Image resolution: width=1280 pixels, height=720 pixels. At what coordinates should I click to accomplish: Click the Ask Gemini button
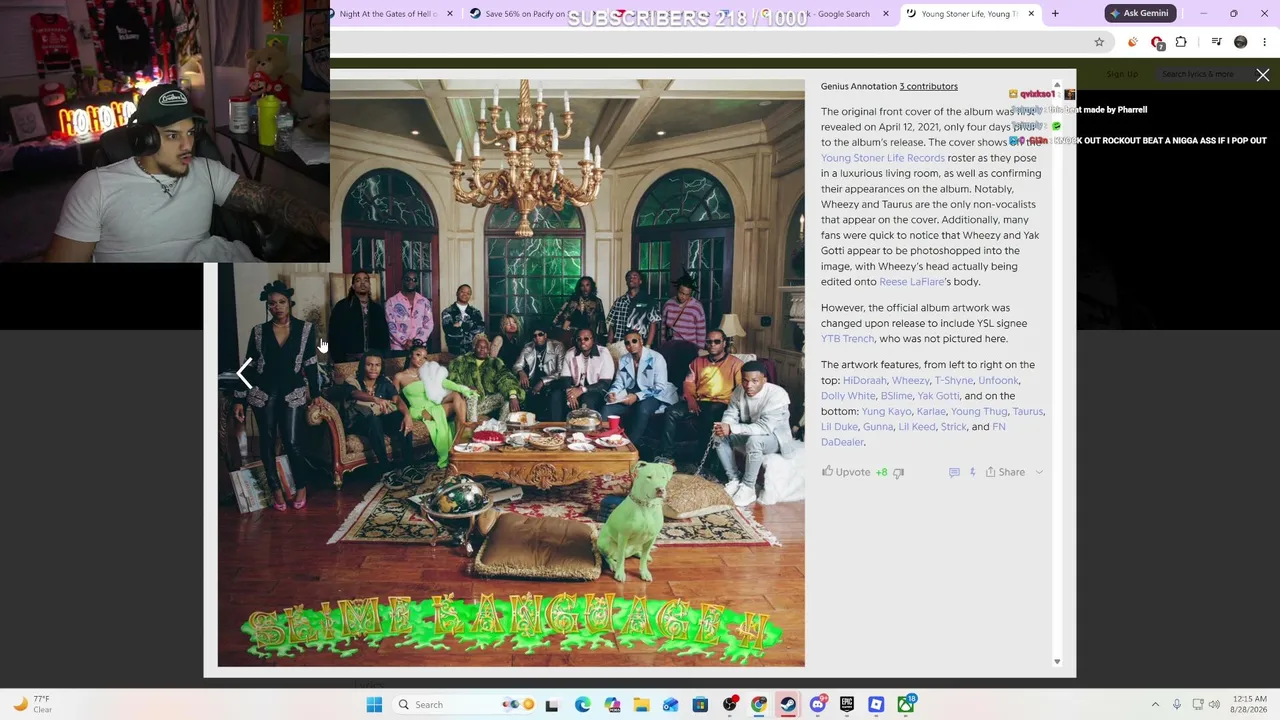coord(1140,14)
